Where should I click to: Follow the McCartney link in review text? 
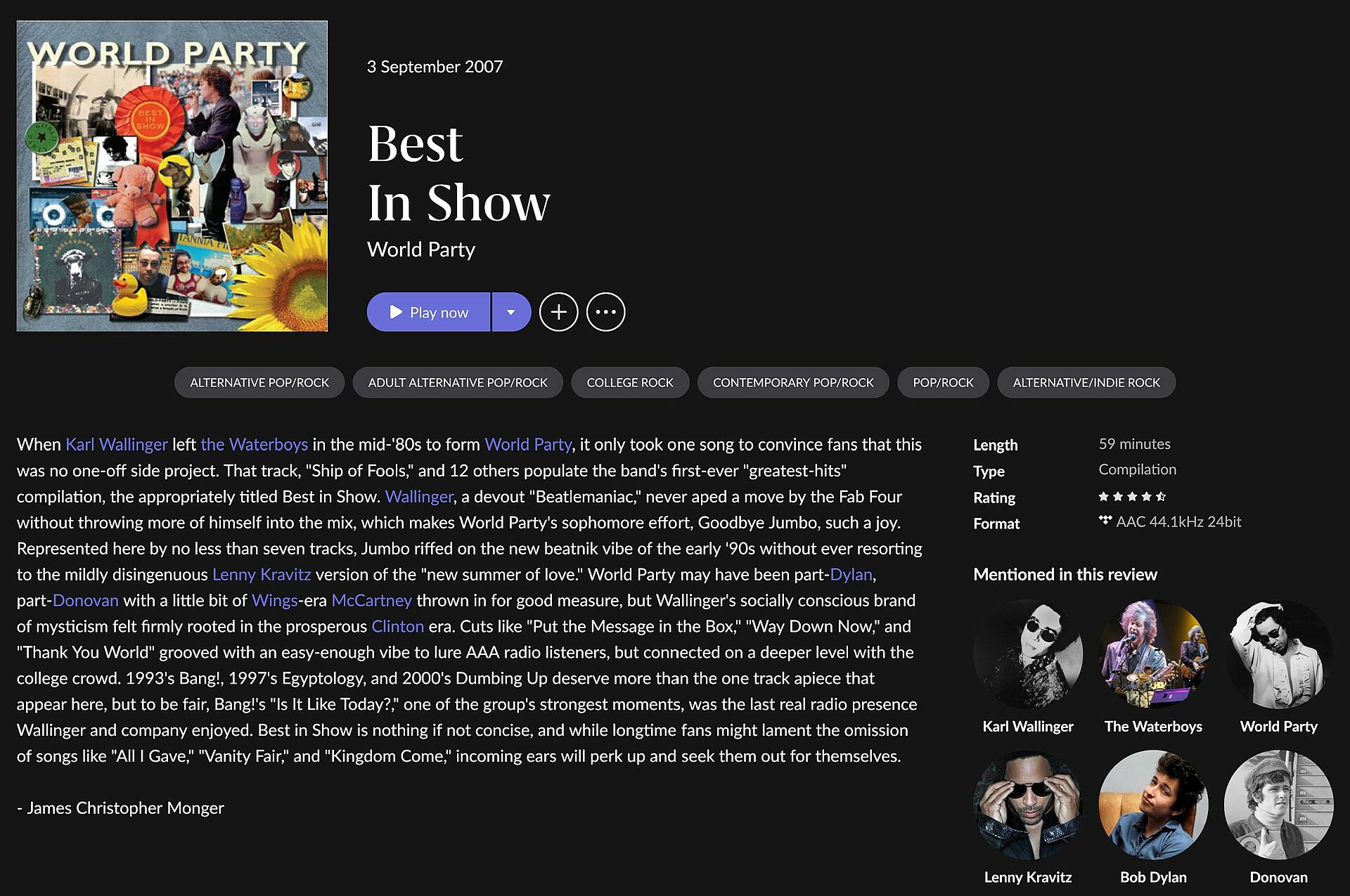coord(371,601)
